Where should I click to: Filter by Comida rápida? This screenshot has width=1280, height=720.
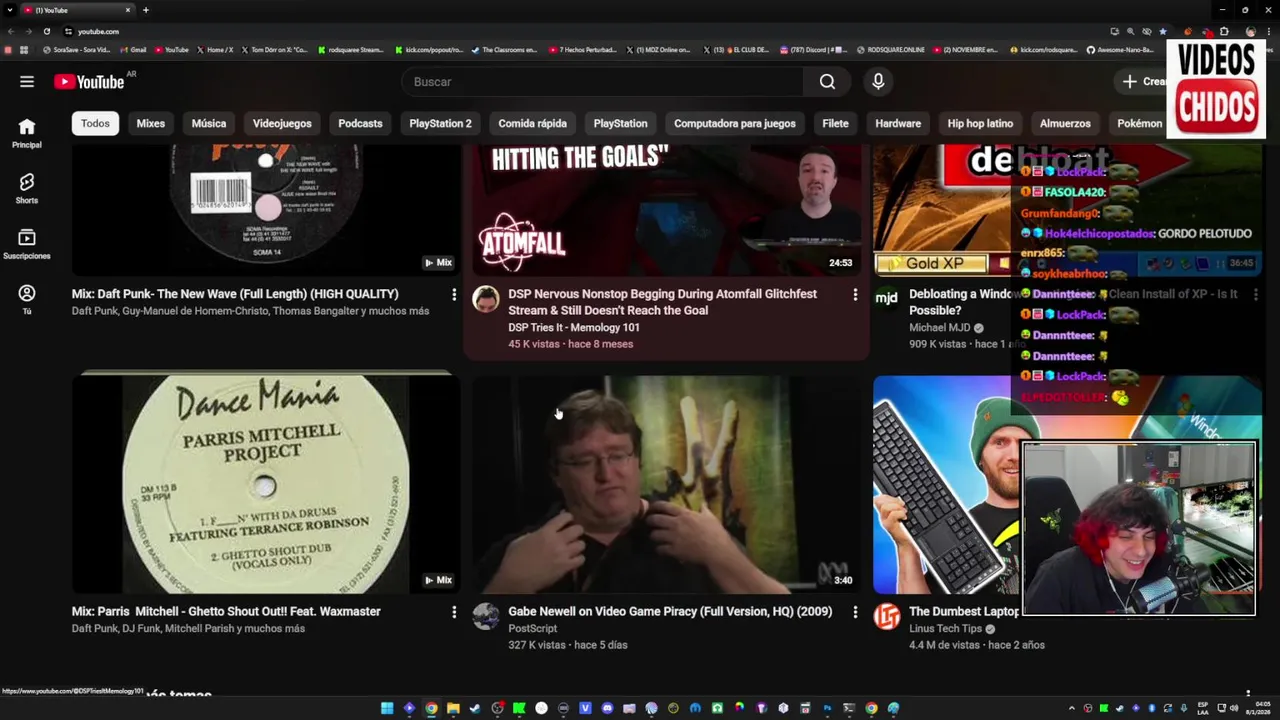point(532,123)
